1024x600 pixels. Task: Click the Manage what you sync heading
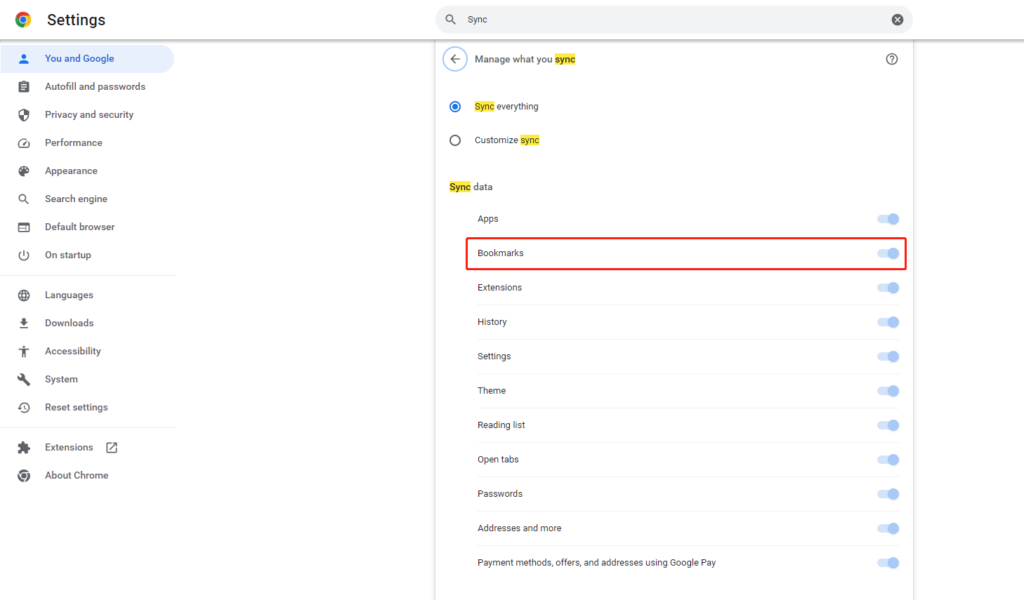(x=525, y=59)
